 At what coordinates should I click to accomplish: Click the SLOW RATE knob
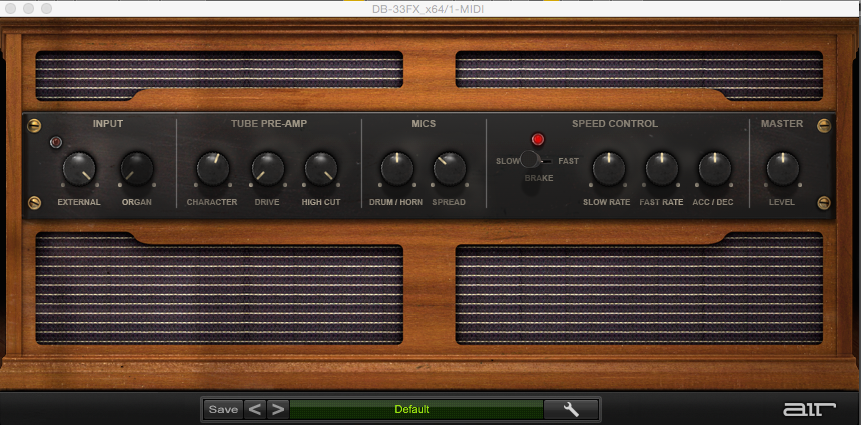608,169
